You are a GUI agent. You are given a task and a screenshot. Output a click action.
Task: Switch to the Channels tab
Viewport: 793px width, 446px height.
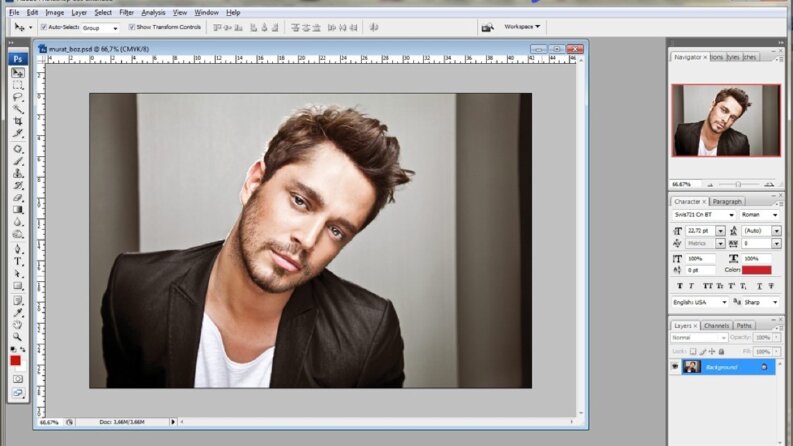[x=716, y=326]
